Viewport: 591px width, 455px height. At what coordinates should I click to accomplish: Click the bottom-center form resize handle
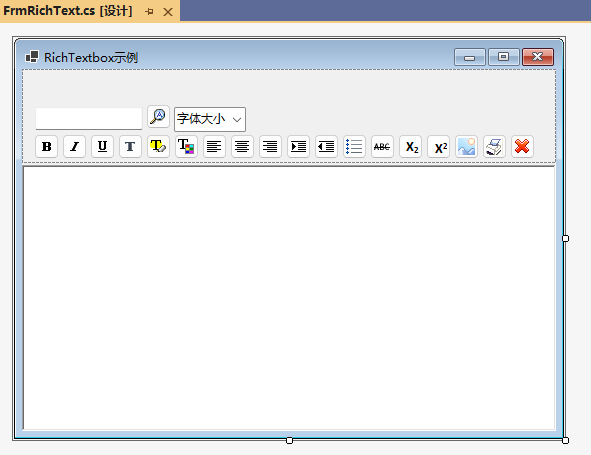289,440
